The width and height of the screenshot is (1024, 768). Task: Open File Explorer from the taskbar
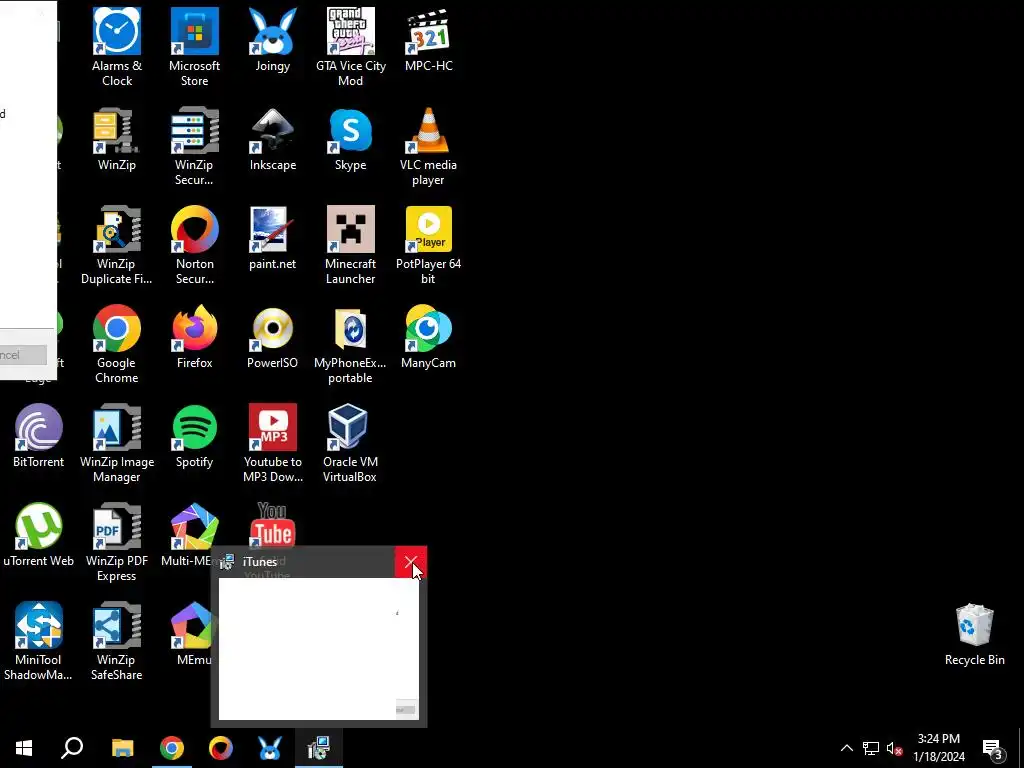(122, 748)
